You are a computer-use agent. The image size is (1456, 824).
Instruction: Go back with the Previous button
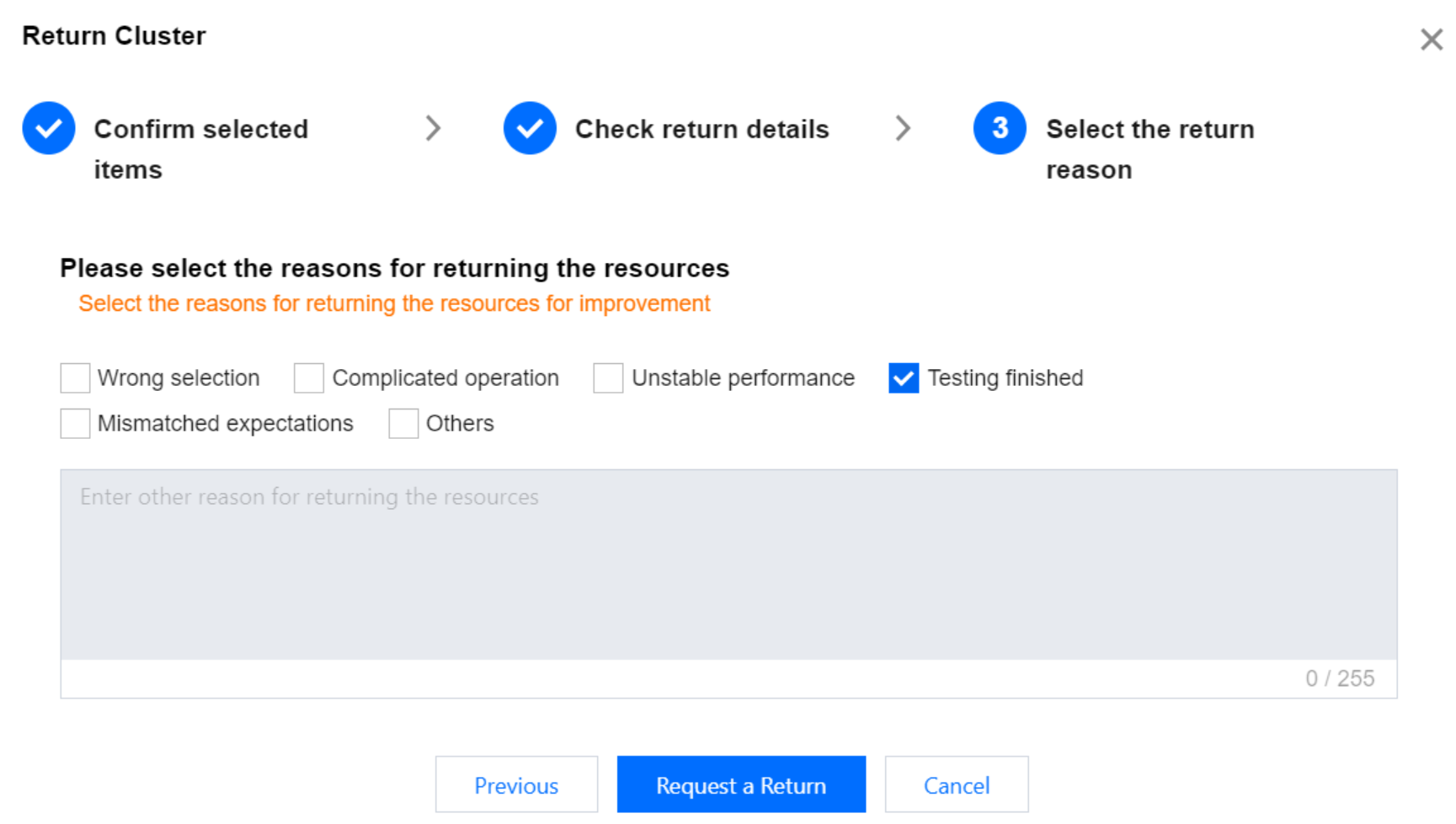click(516, 785)
